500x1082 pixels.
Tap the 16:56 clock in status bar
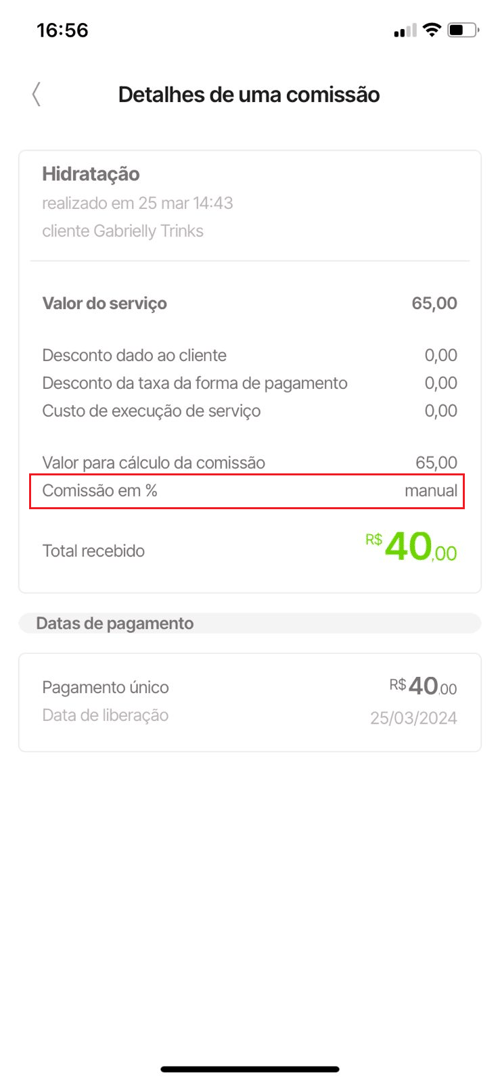pyautogui.click(x=62, y=30)
